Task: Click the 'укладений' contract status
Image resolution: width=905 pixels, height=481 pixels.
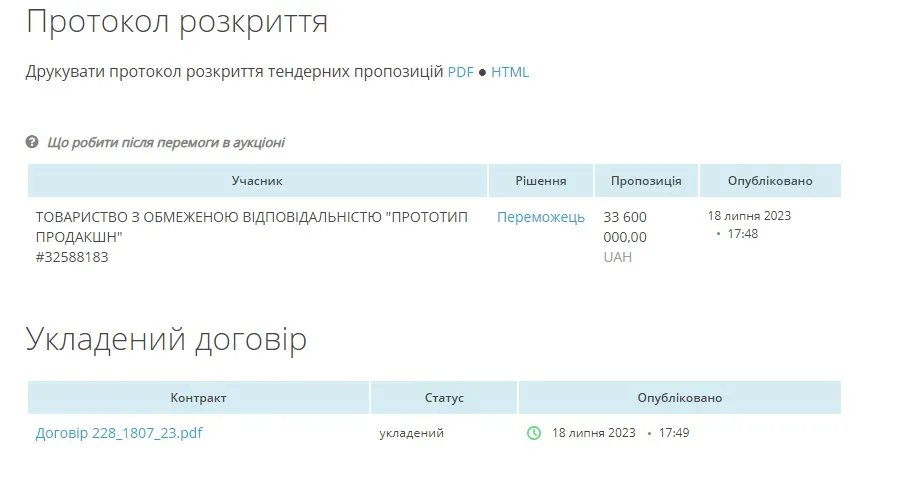Action: click(x=411, y=433)
